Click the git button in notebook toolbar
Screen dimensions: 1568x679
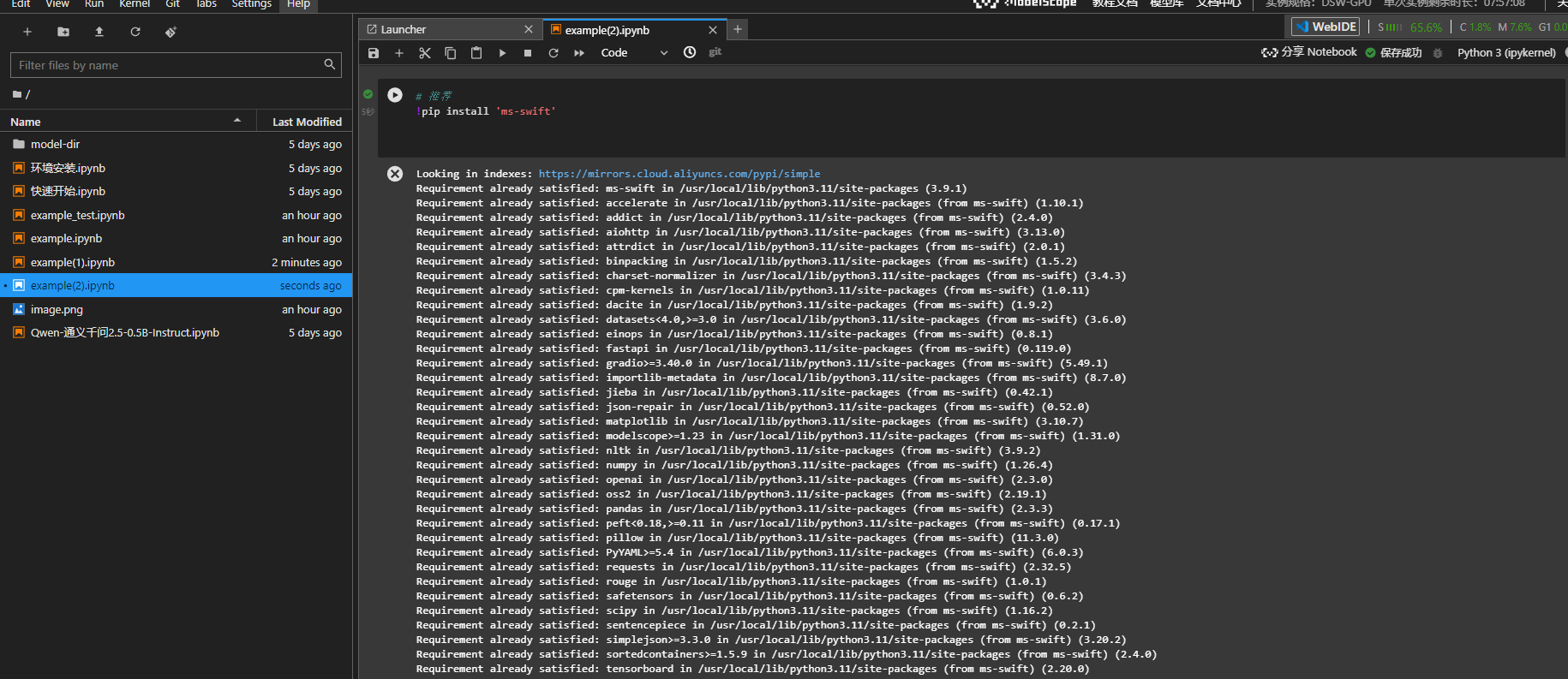(715, 52)
